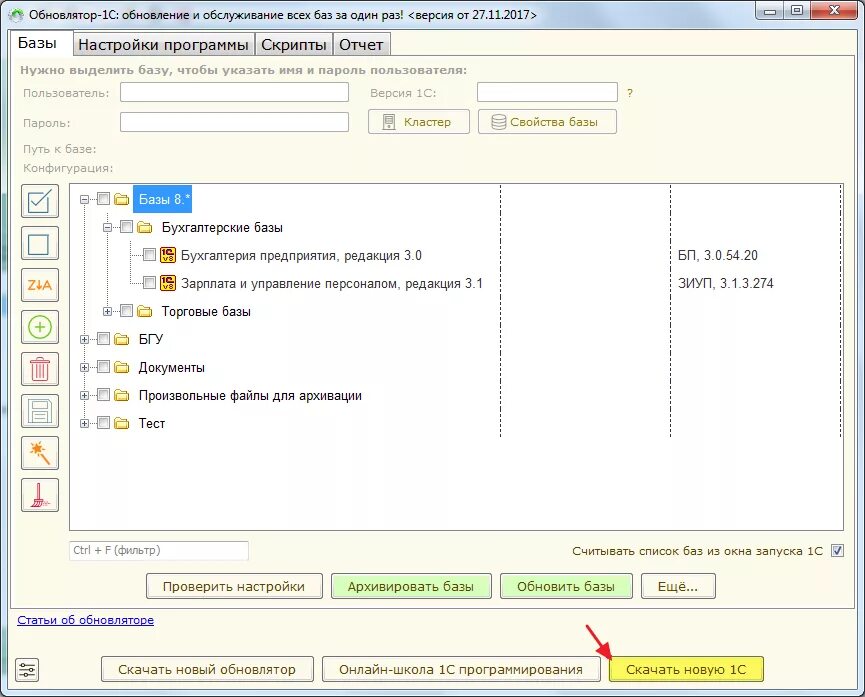Screen dimensions: 865x697
Task: Click the Обновить базы button
Action: click(566, 587)
